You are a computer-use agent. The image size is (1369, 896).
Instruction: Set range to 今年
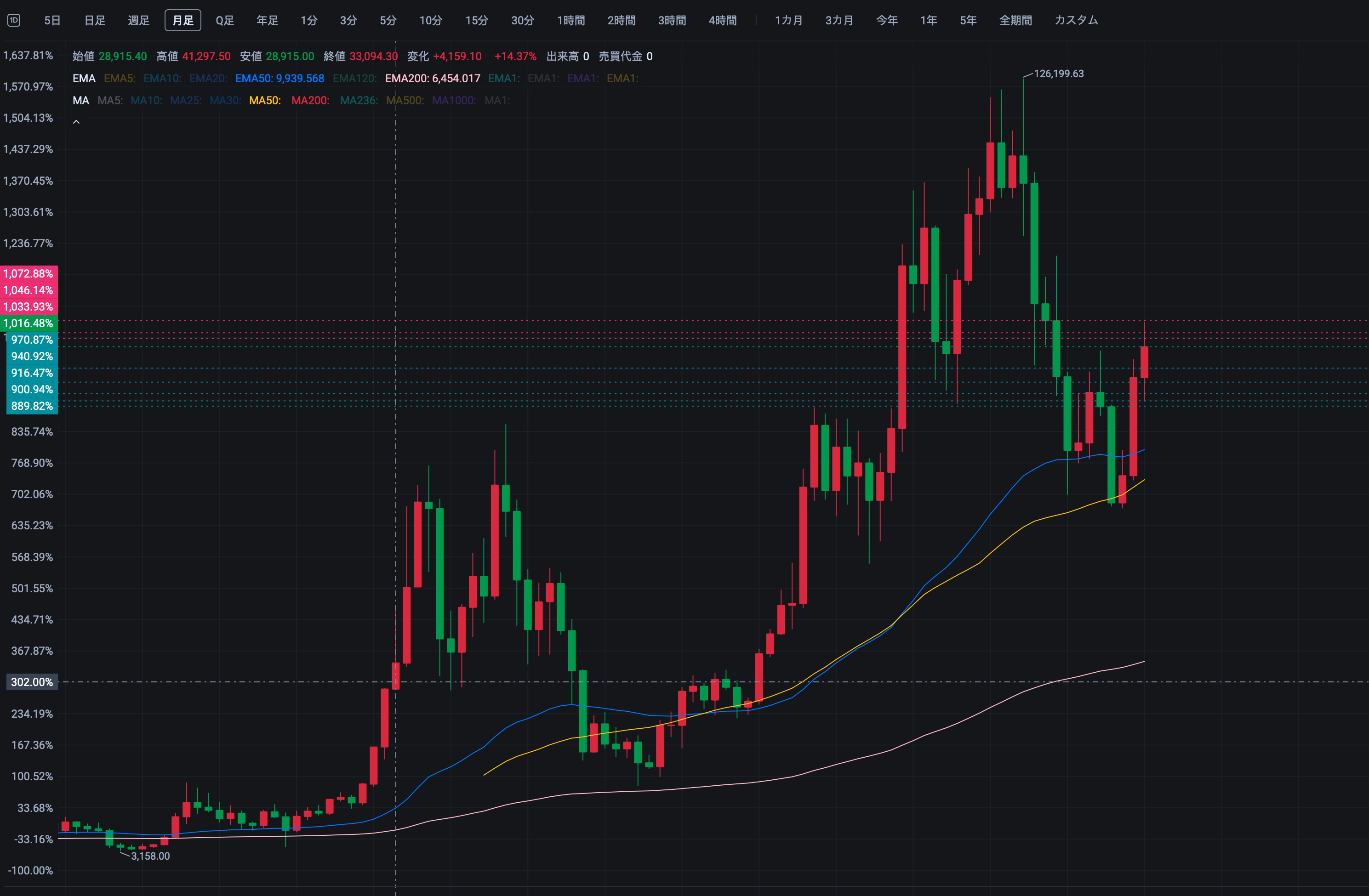tap(887, 20)
